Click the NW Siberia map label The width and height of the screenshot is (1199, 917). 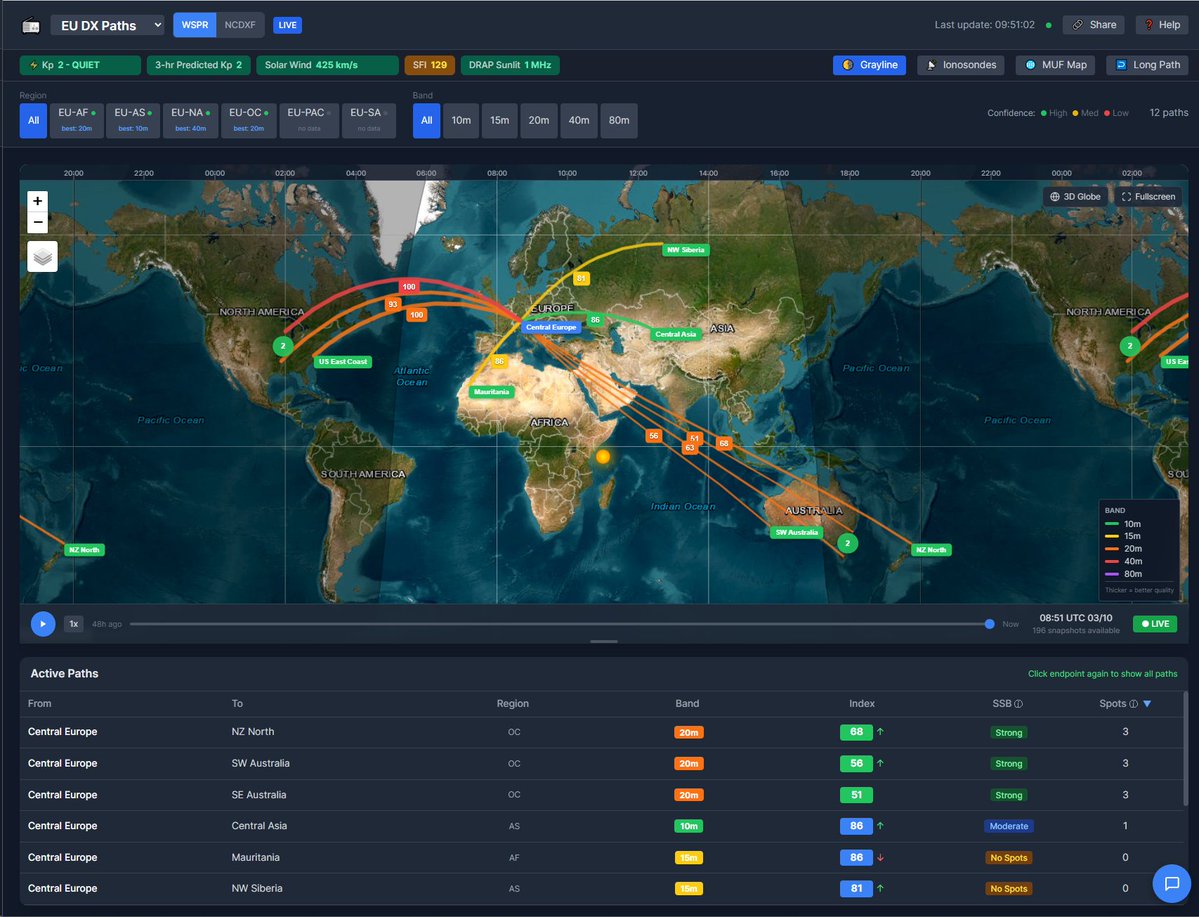pos(686,250)
